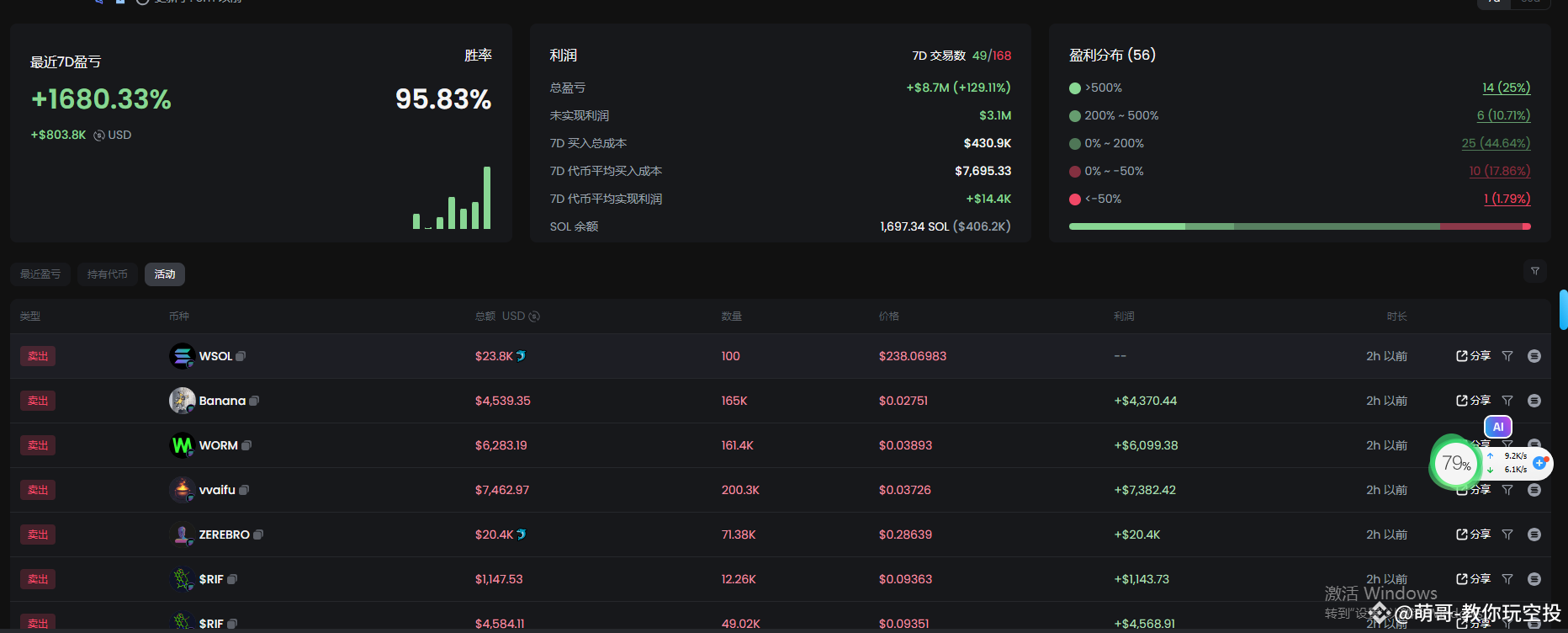The height and width of the screenshot is (633, 1568).
Task: Open round menu icon on $RIF $1,147.53 row
Action: (x=1534, y=579)
